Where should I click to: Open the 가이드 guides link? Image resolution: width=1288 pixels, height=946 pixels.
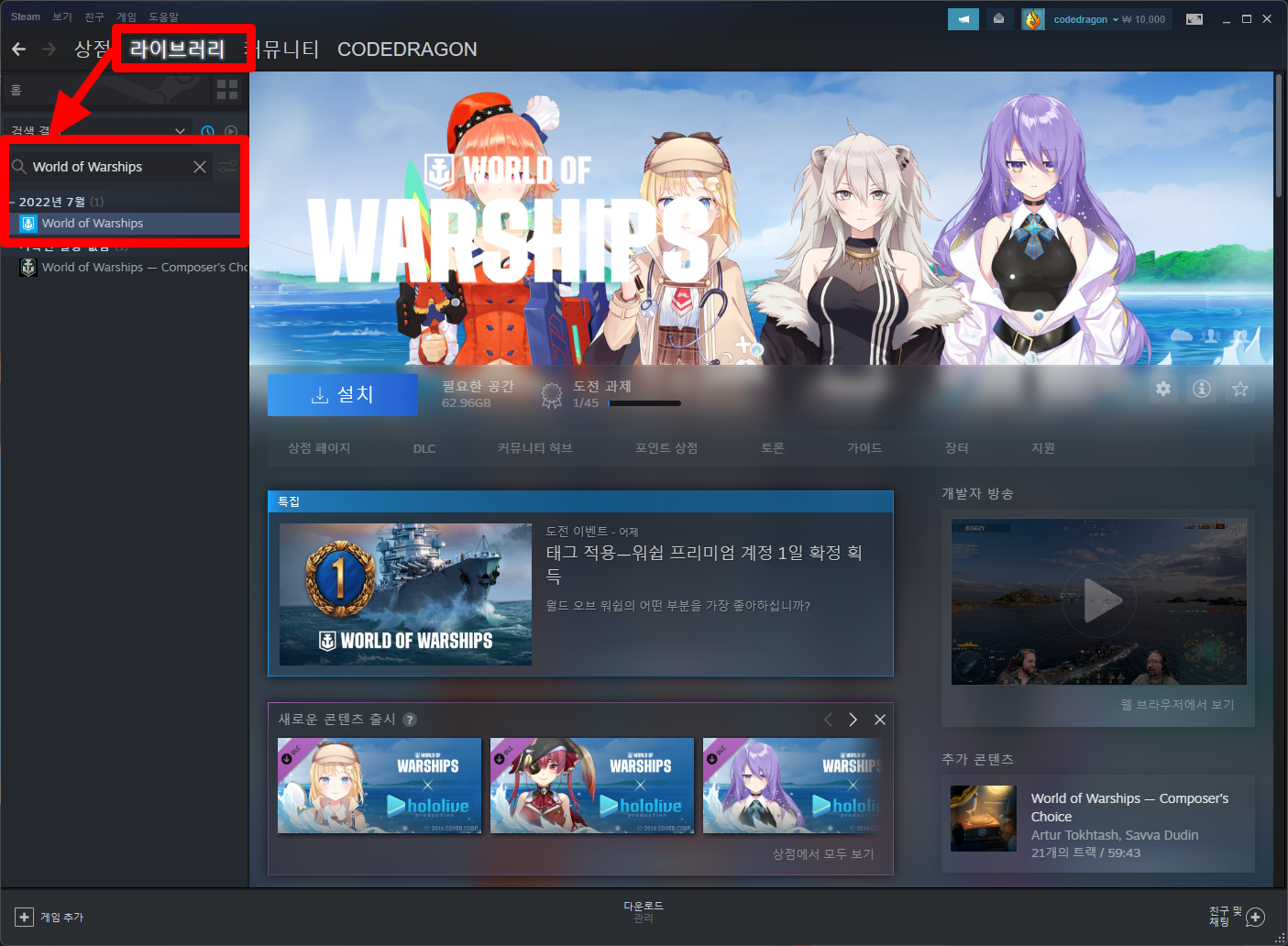[864, 448]
